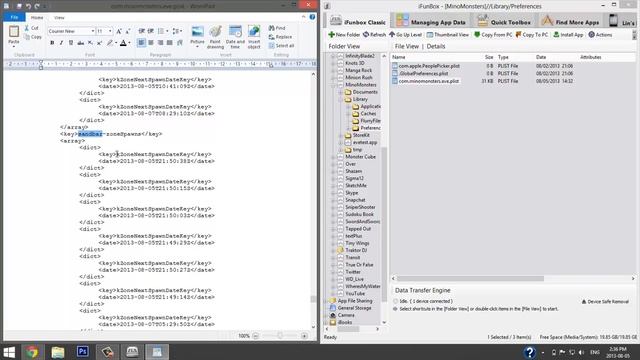The width and height of the screenshot is (640, 360).
Task: Apply strikethrough in WordPad
Action: pyautogui.click(x=80, y=43)
